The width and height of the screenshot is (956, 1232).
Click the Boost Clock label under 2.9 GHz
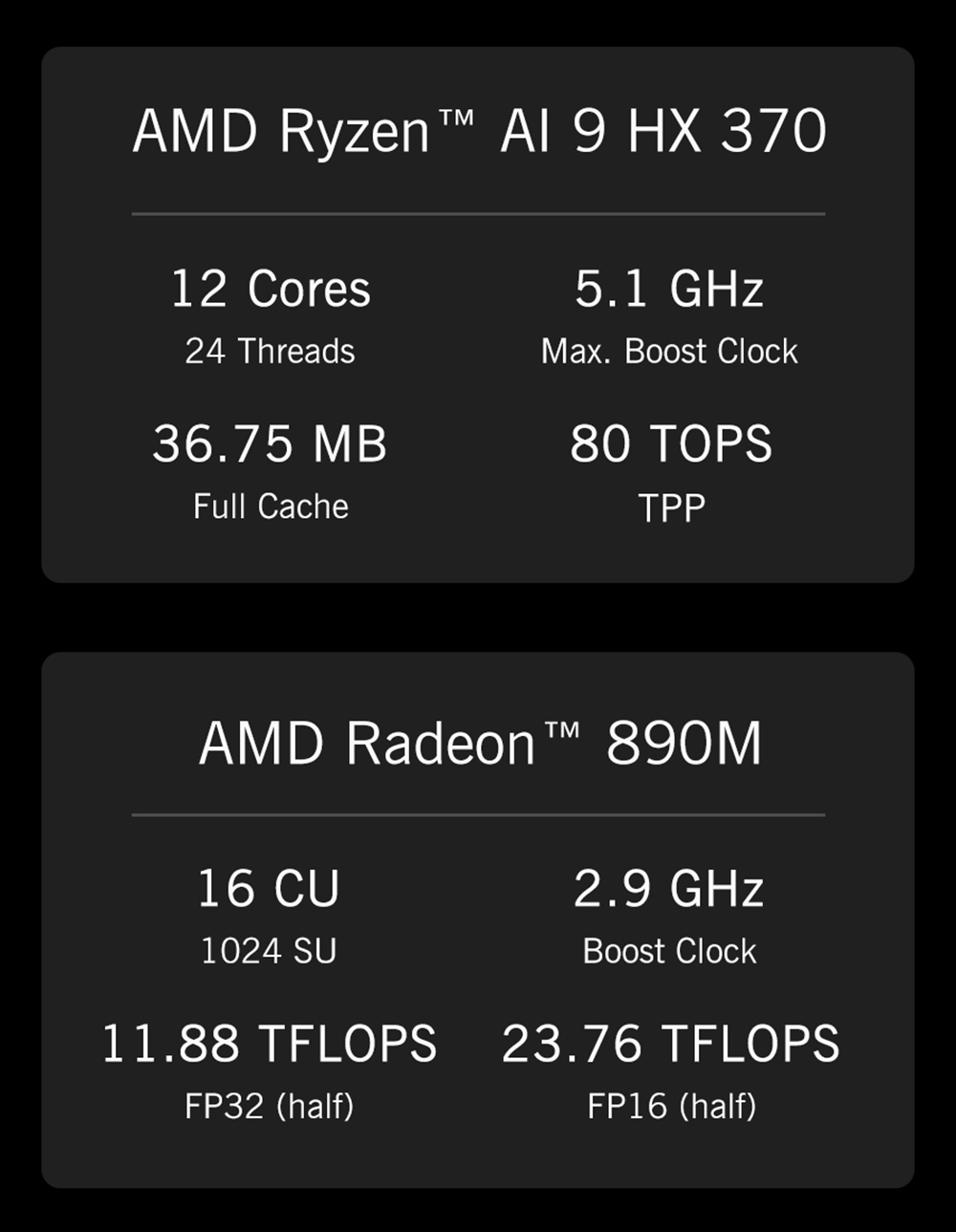pyautogui.click(x=669, y=952)
